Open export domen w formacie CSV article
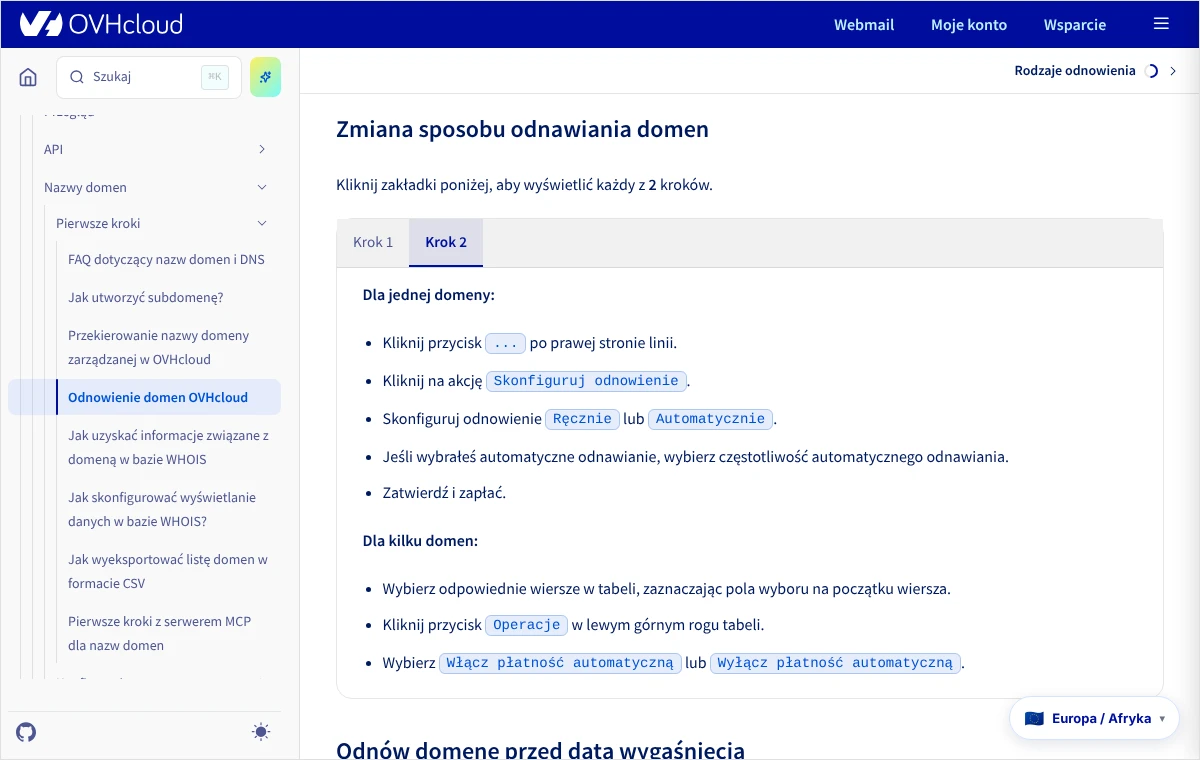The height and width of the screenshot is (760, 1200). pos(168,572)
